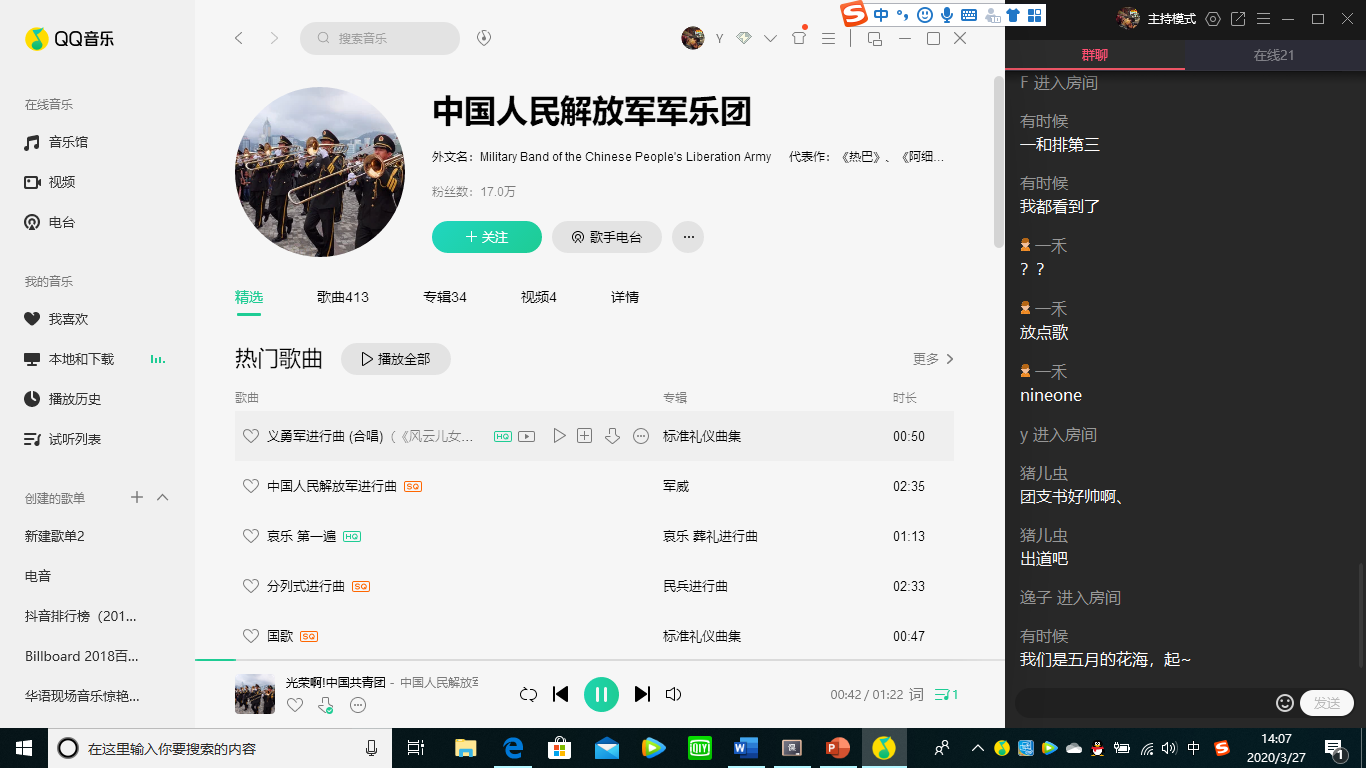Click the 关注 follow button
The height and width of the screenshot is (768, 1366).
pos(487,237)
